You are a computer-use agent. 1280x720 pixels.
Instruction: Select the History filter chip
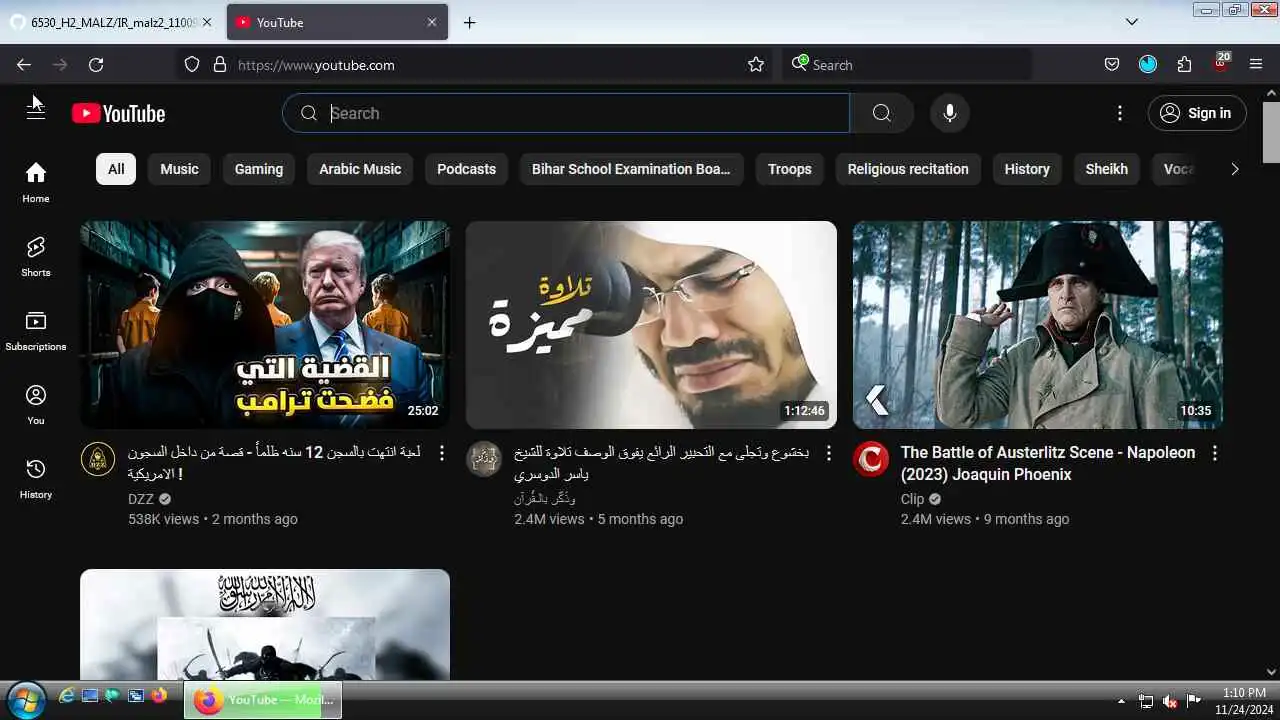click(x=1027, y=169)
